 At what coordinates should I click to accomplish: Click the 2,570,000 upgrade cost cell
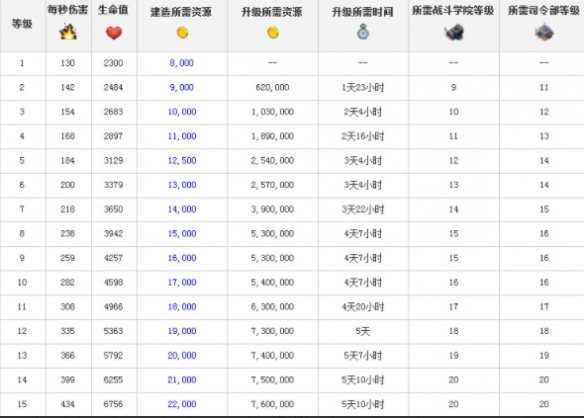272,185
